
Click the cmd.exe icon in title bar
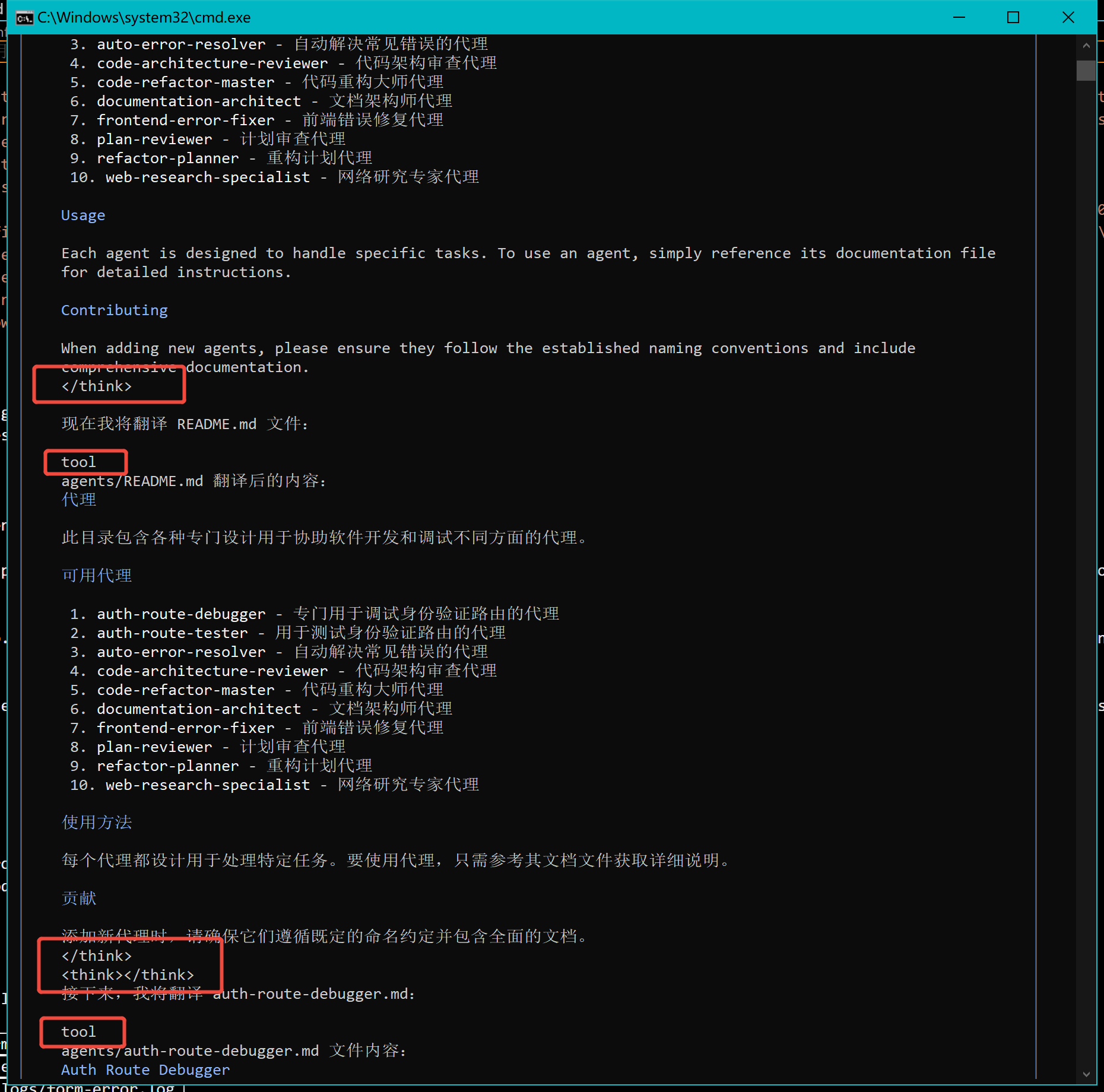coord(24,18)
